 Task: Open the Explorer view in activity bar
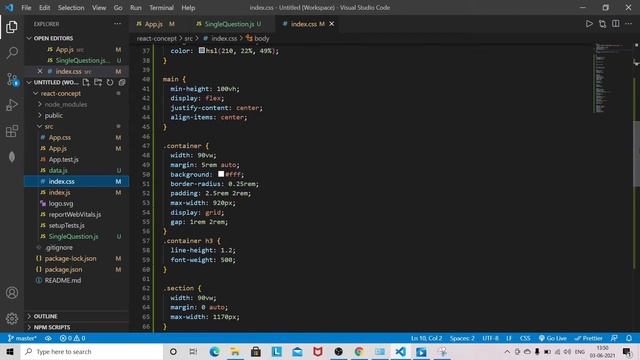[12, 27]
